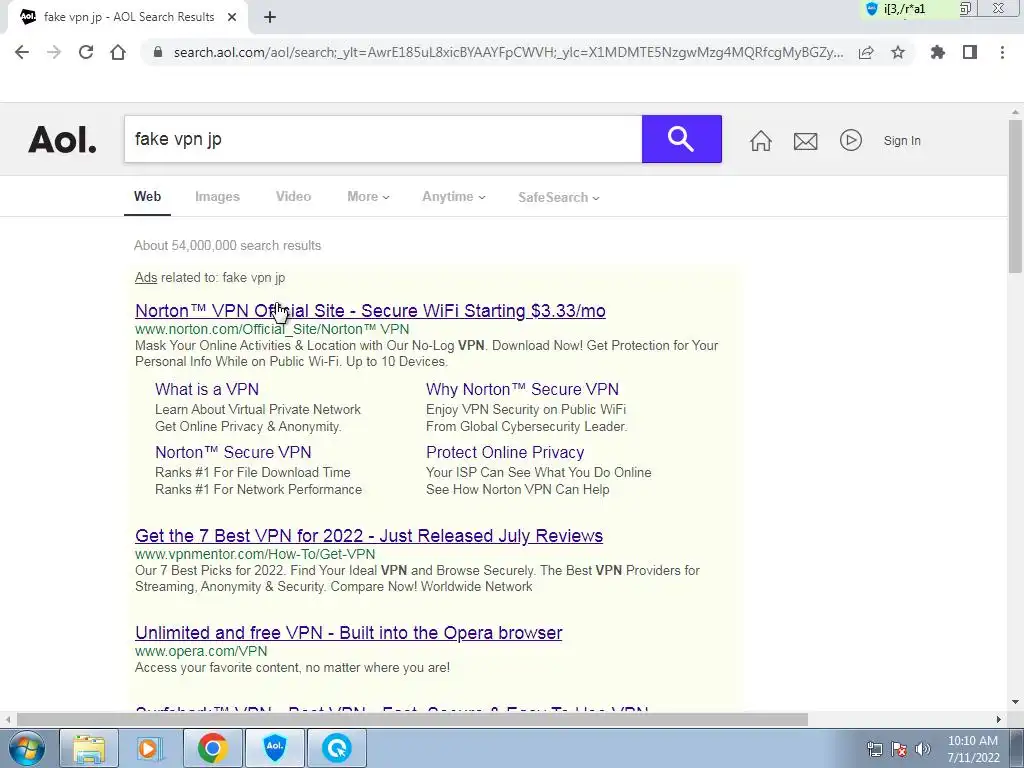The width and height of the screenshot is (1024, 768).
Task: Click the Ads label link
Action: [x=146, y=278]
